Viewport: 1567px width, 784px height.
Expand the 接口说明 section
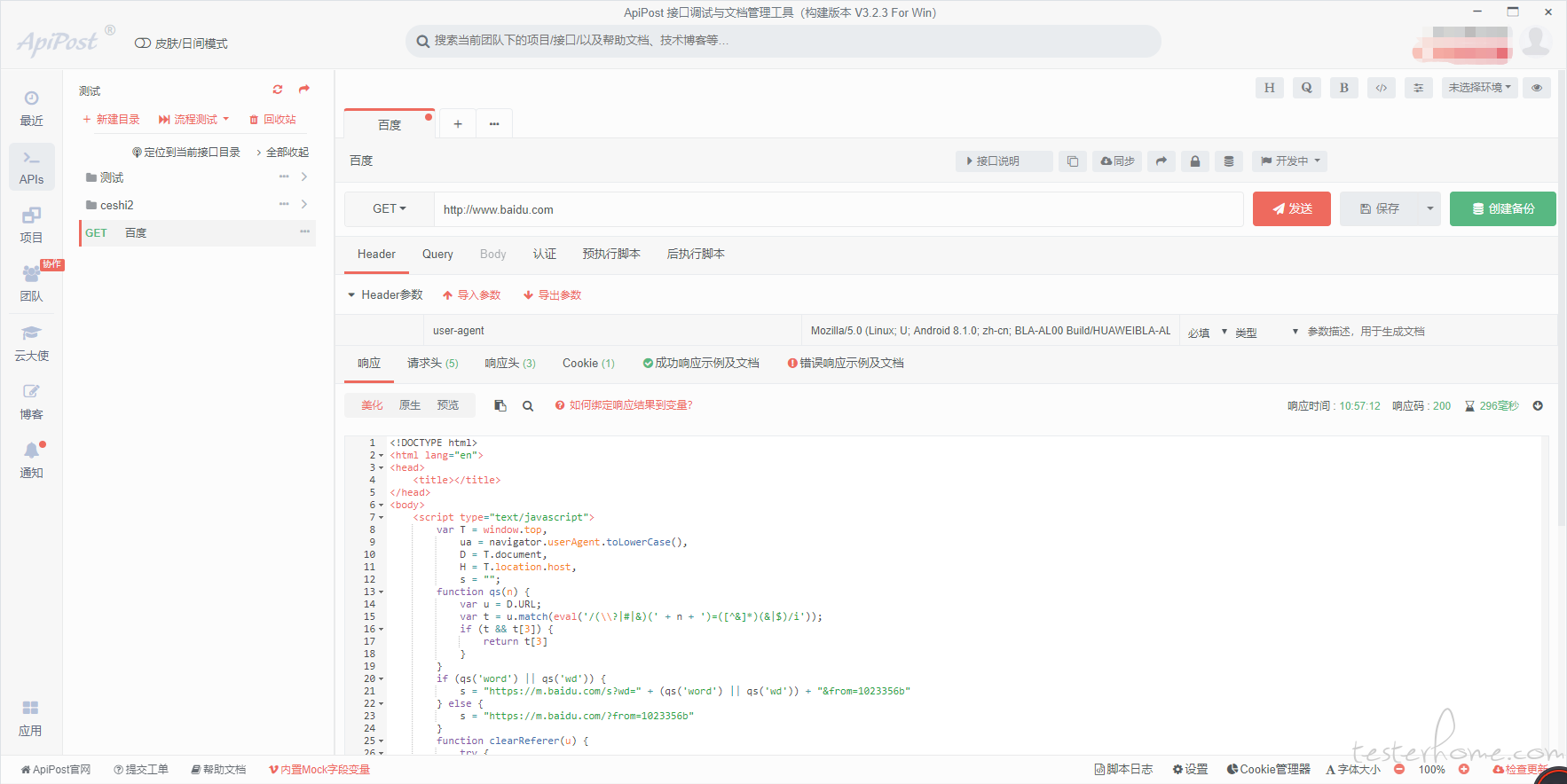1004,161
